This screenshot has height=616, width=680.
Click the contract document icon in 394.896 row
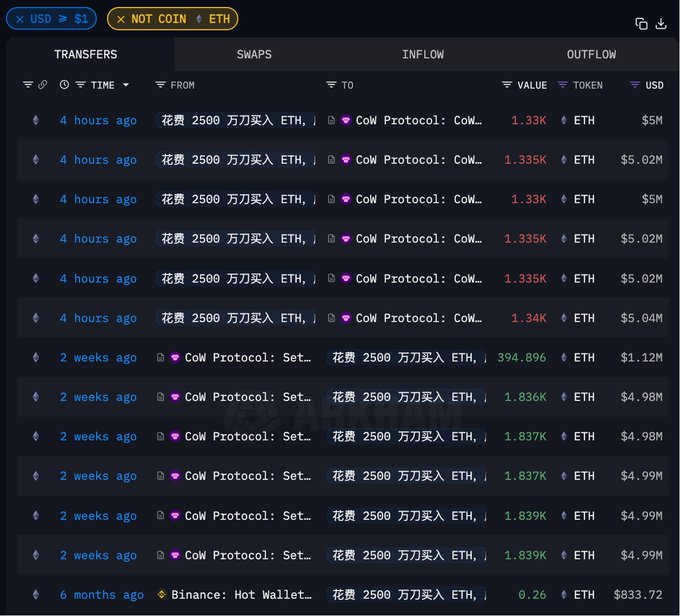point(160,357)
